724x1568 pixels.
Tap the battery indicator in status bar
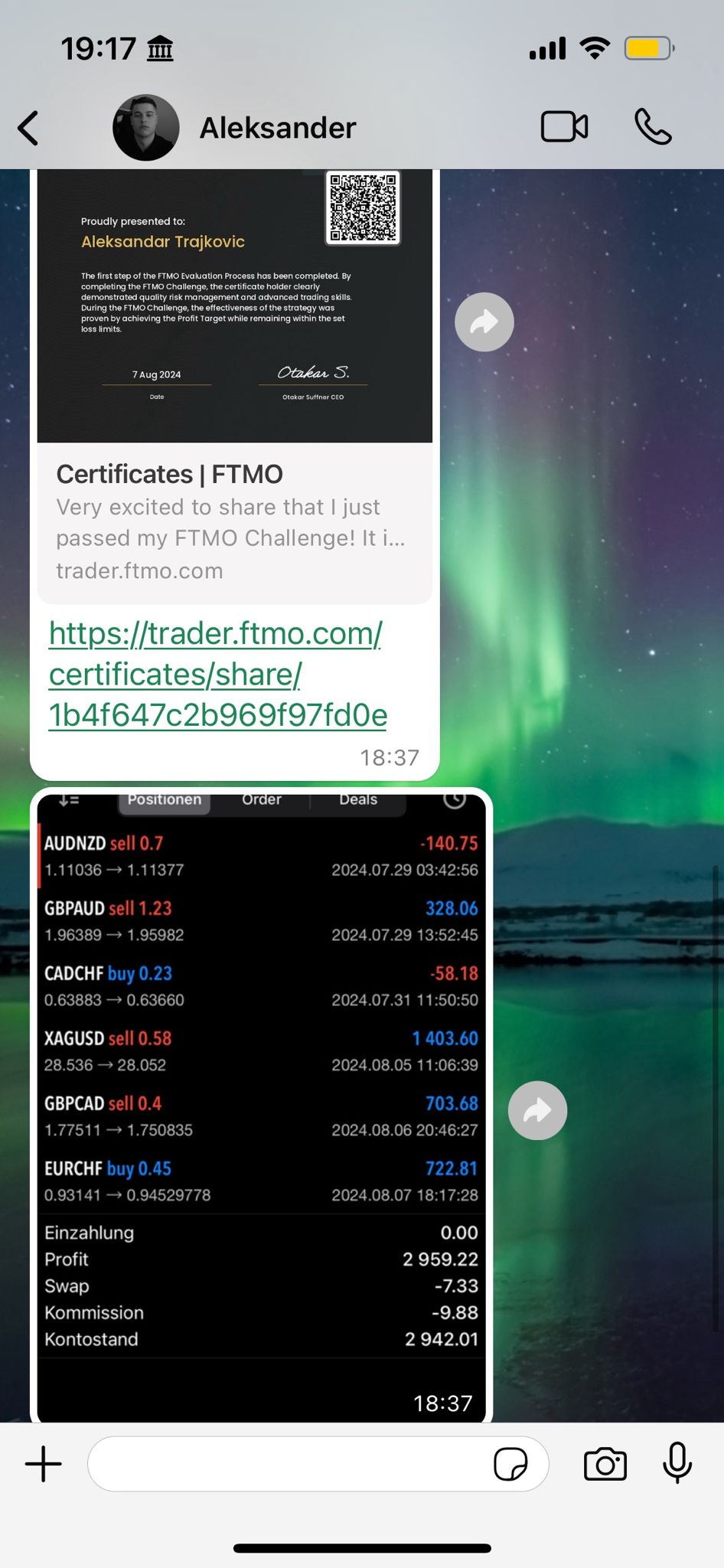click(650, 49)
